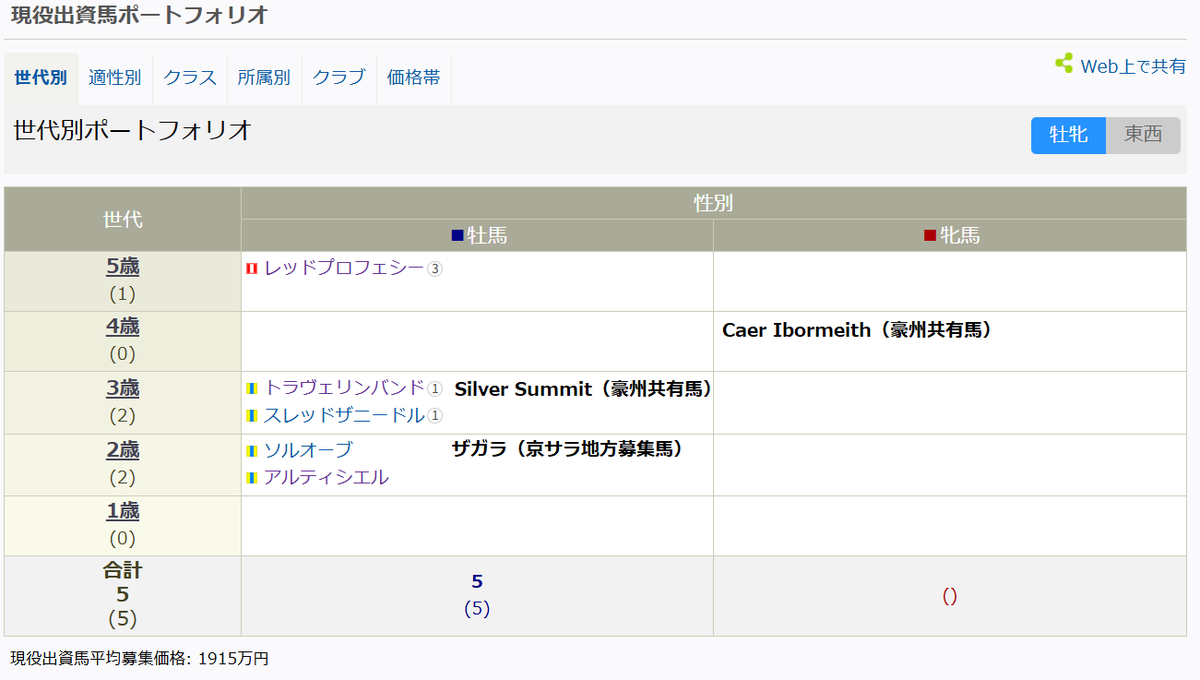This screenshot has height=680, width=1200.
Task: Open the 4歳 generation link
Action: 123,327
